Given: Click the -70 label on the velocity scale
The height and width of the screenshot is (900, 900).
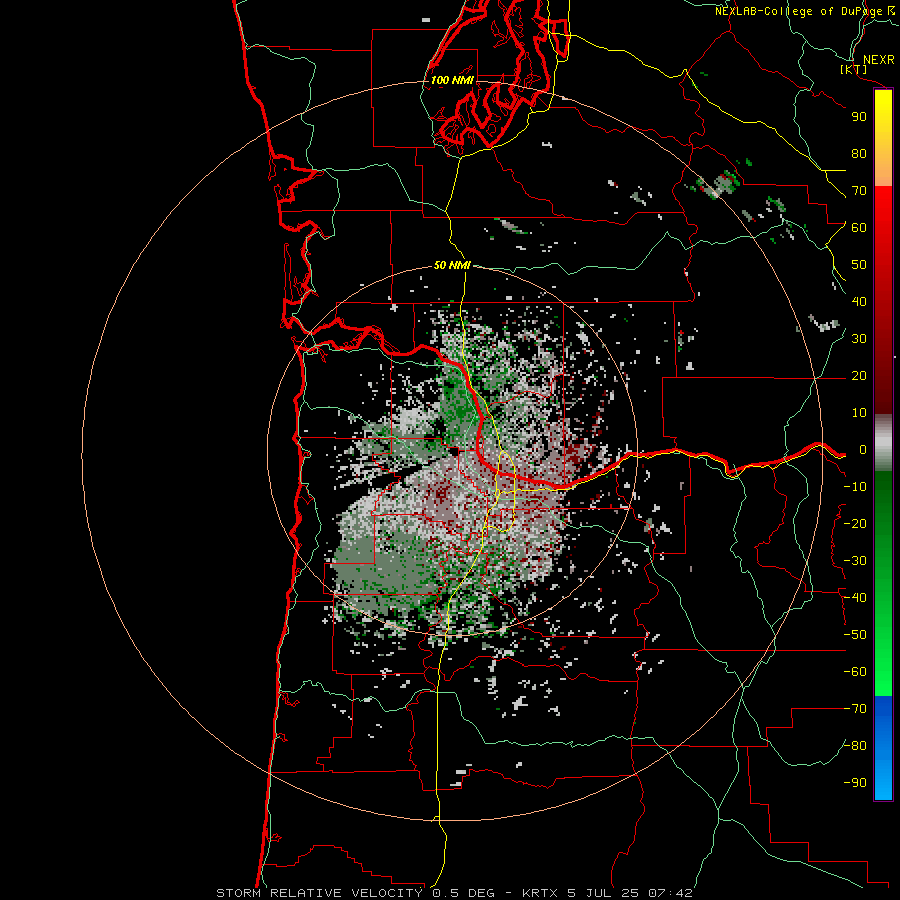Looking at the screenshot, I should pos(855,709).
